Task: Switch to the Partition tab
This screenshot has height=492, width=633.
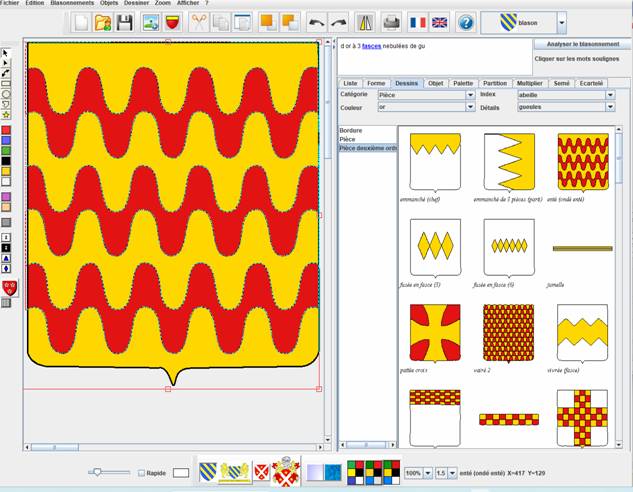Action: point(495,83)
